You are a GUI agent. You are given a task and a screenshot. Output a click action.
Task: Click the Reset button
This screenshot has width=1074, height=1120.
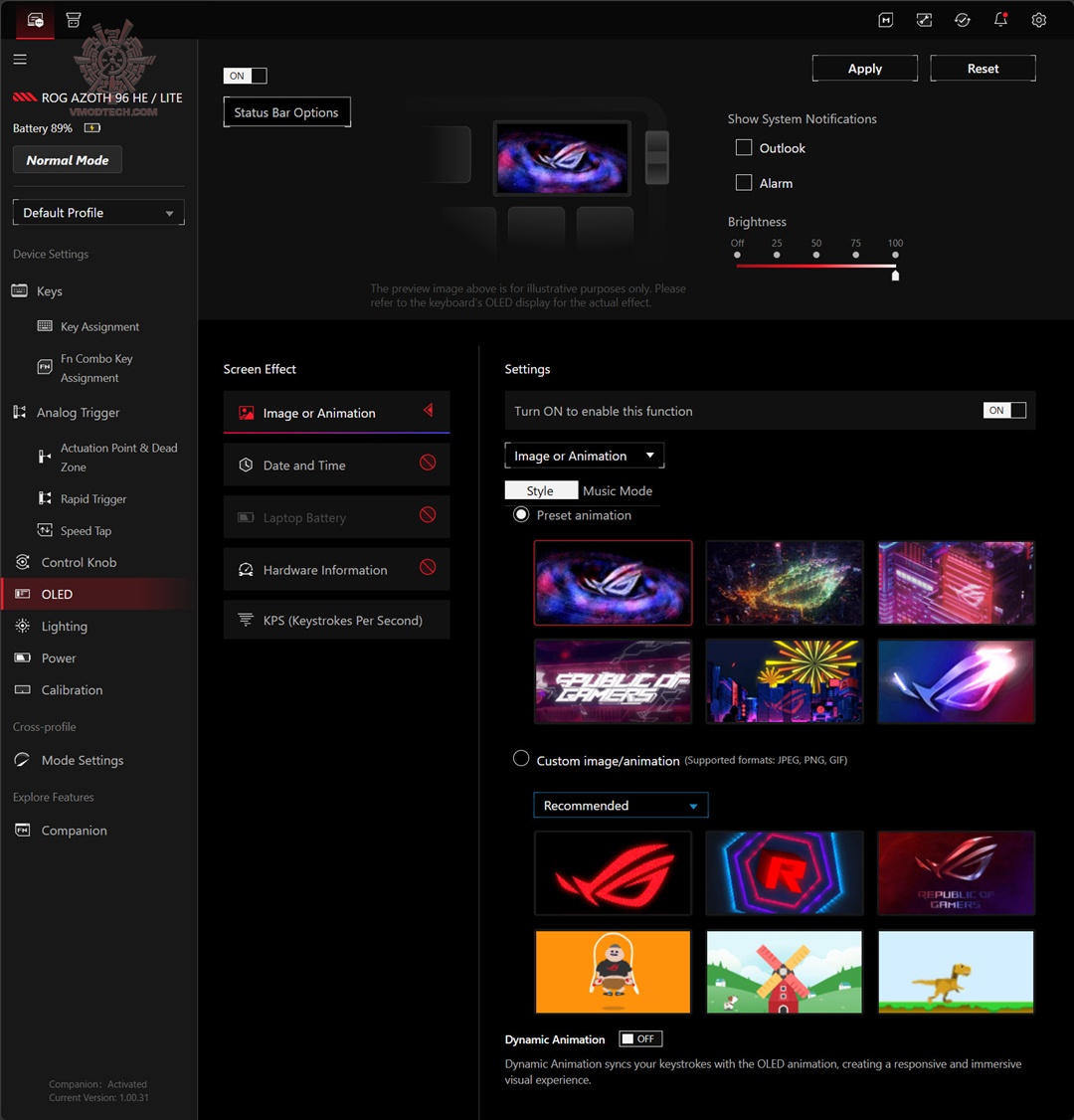[x=983, y=69]
